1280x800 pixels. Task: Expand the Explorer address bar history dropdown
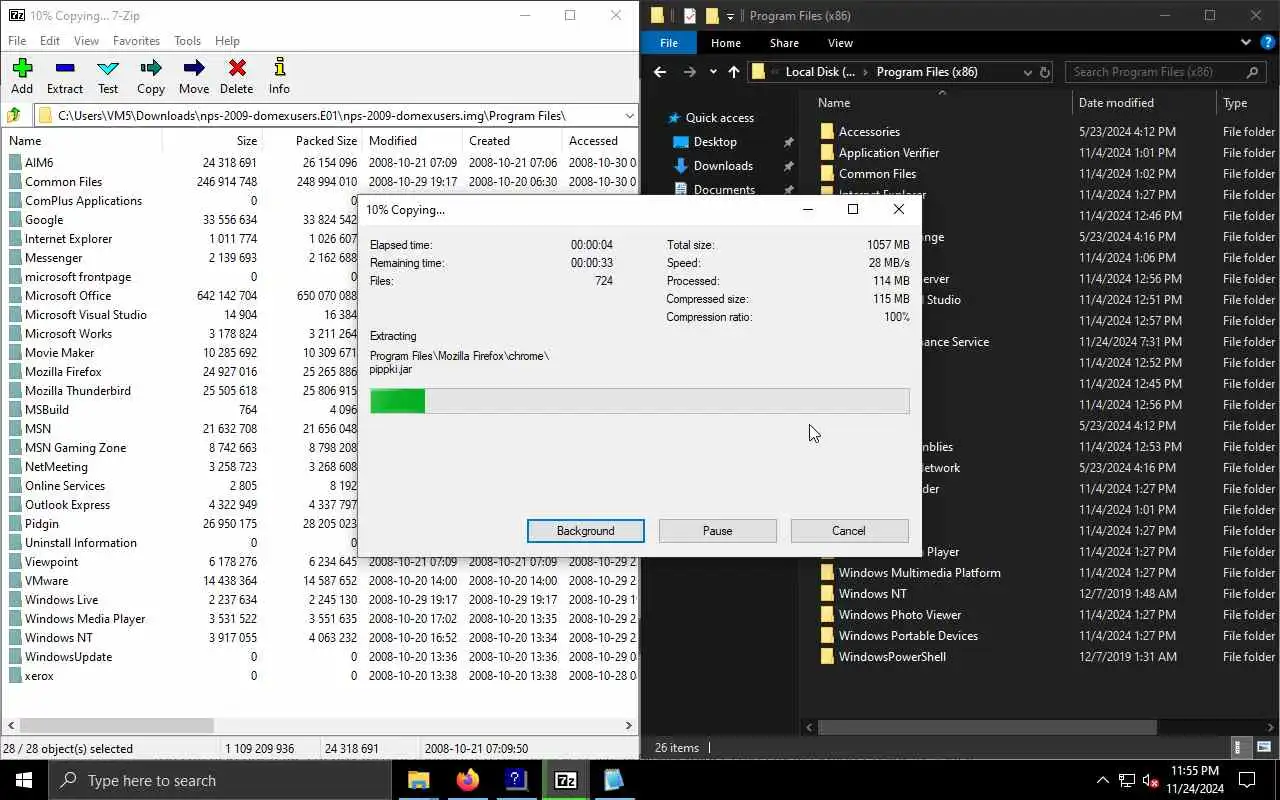[x=1027, y=72]
